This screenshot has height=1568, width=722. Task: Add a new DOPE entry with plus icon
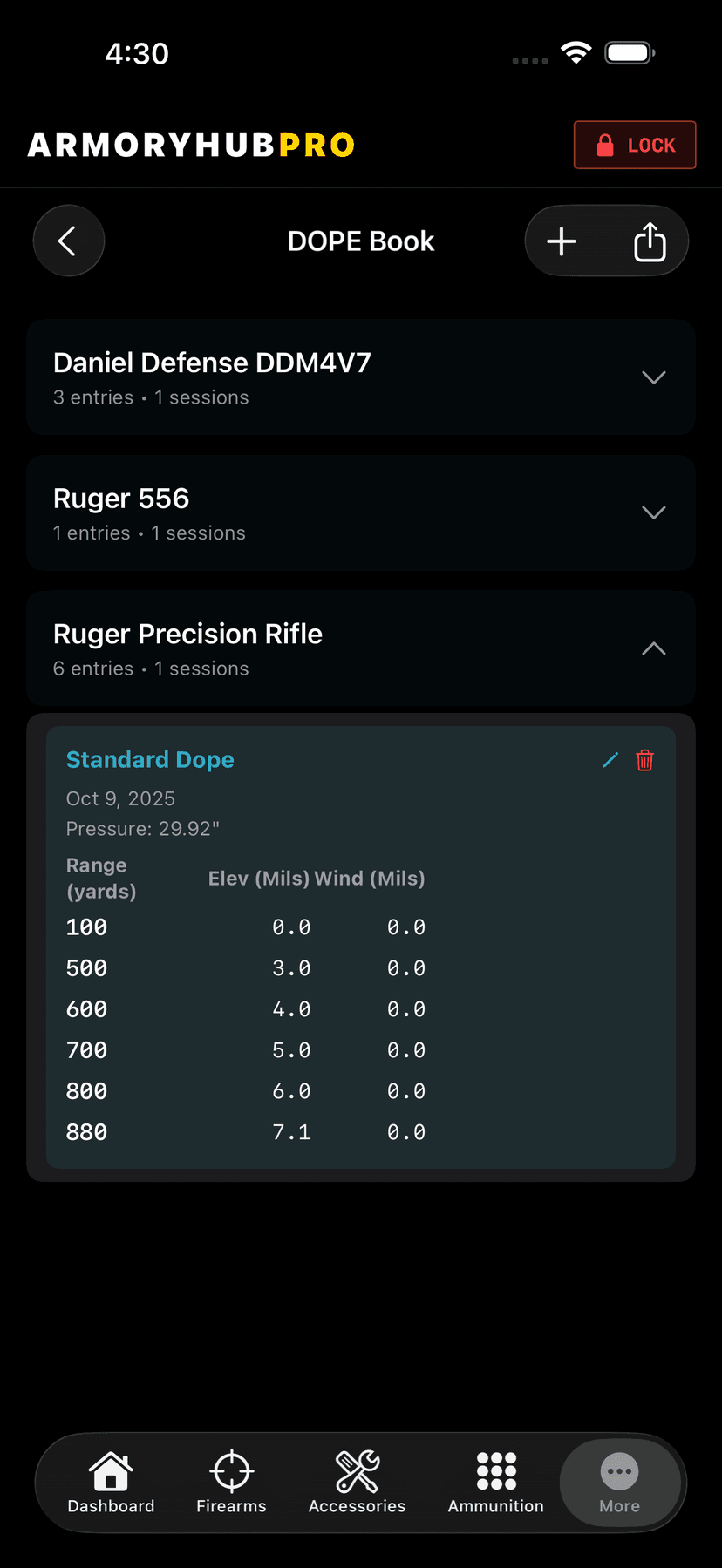562,241
